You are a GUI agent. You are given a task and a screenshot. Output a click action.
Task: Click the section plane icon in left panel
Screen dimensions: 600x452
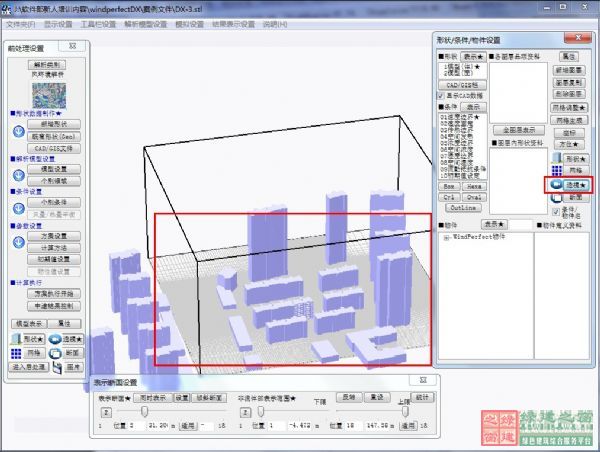55,353
